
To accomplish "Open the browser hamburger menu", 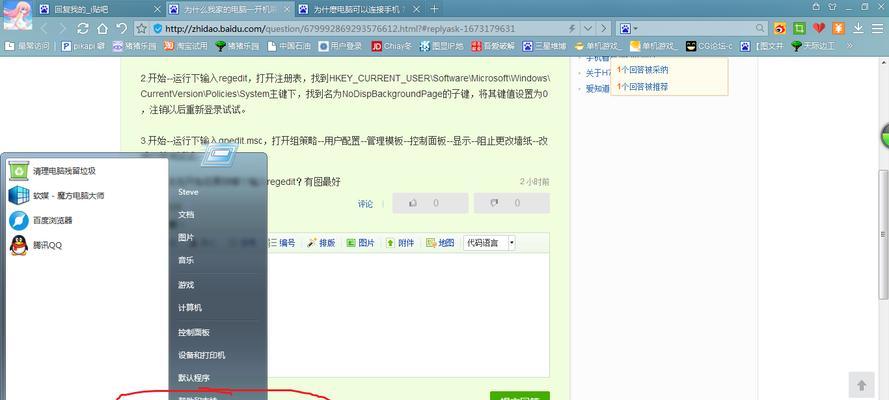I will coord(876,28).
